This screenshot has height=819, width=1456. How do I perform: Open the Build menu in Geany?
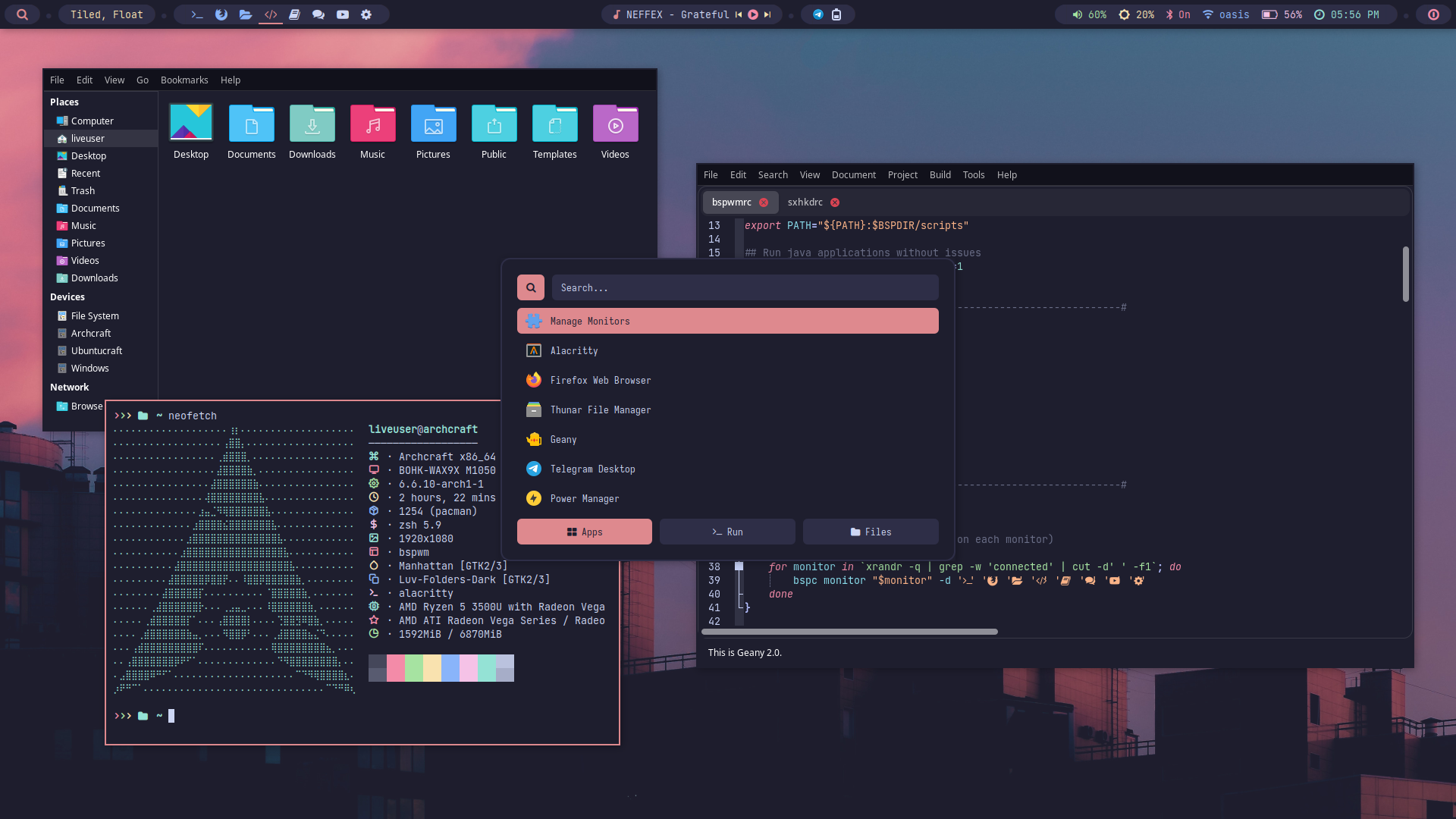[x=940, y=175]
